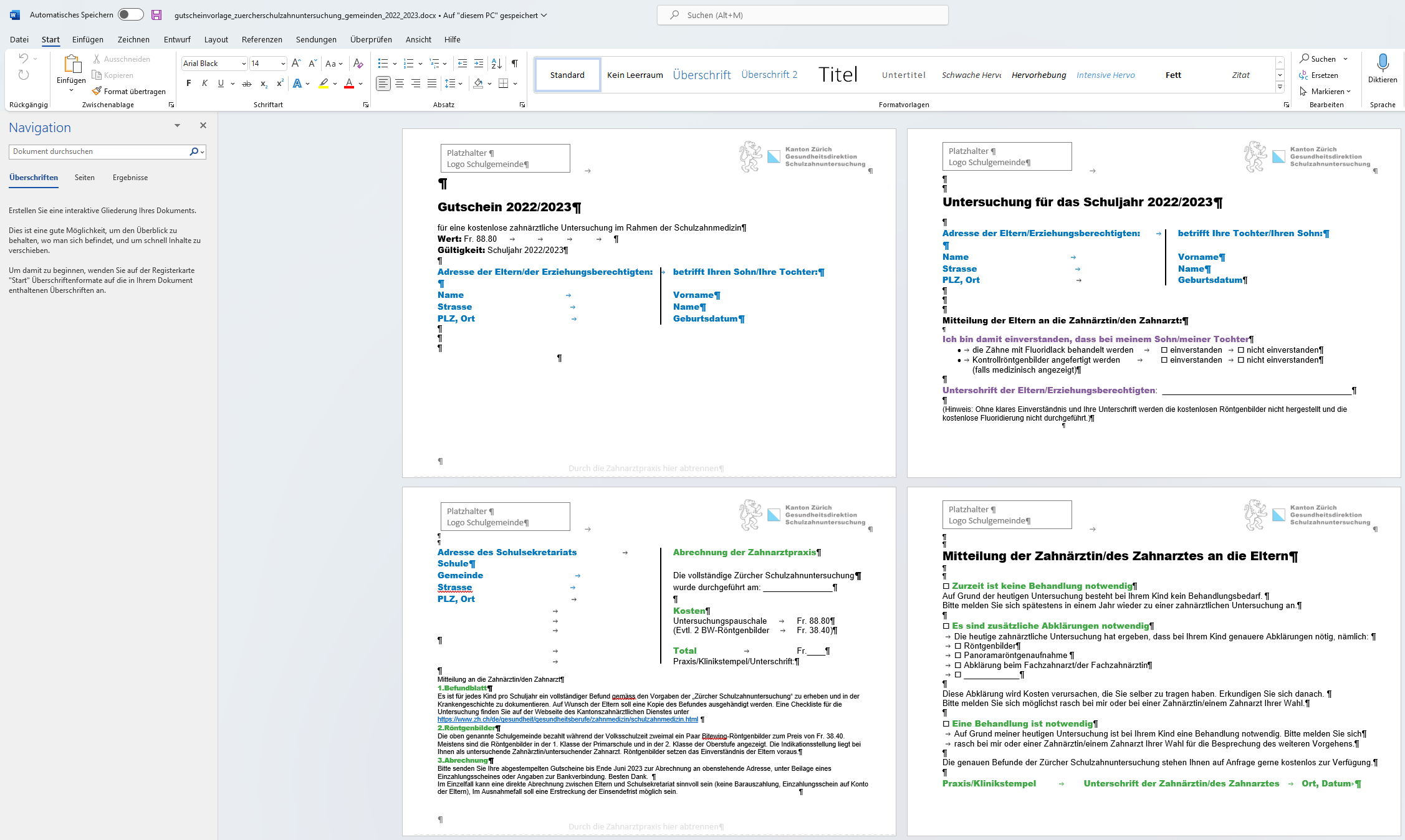Open font color dropdown arrow

(x=361, y=83)
